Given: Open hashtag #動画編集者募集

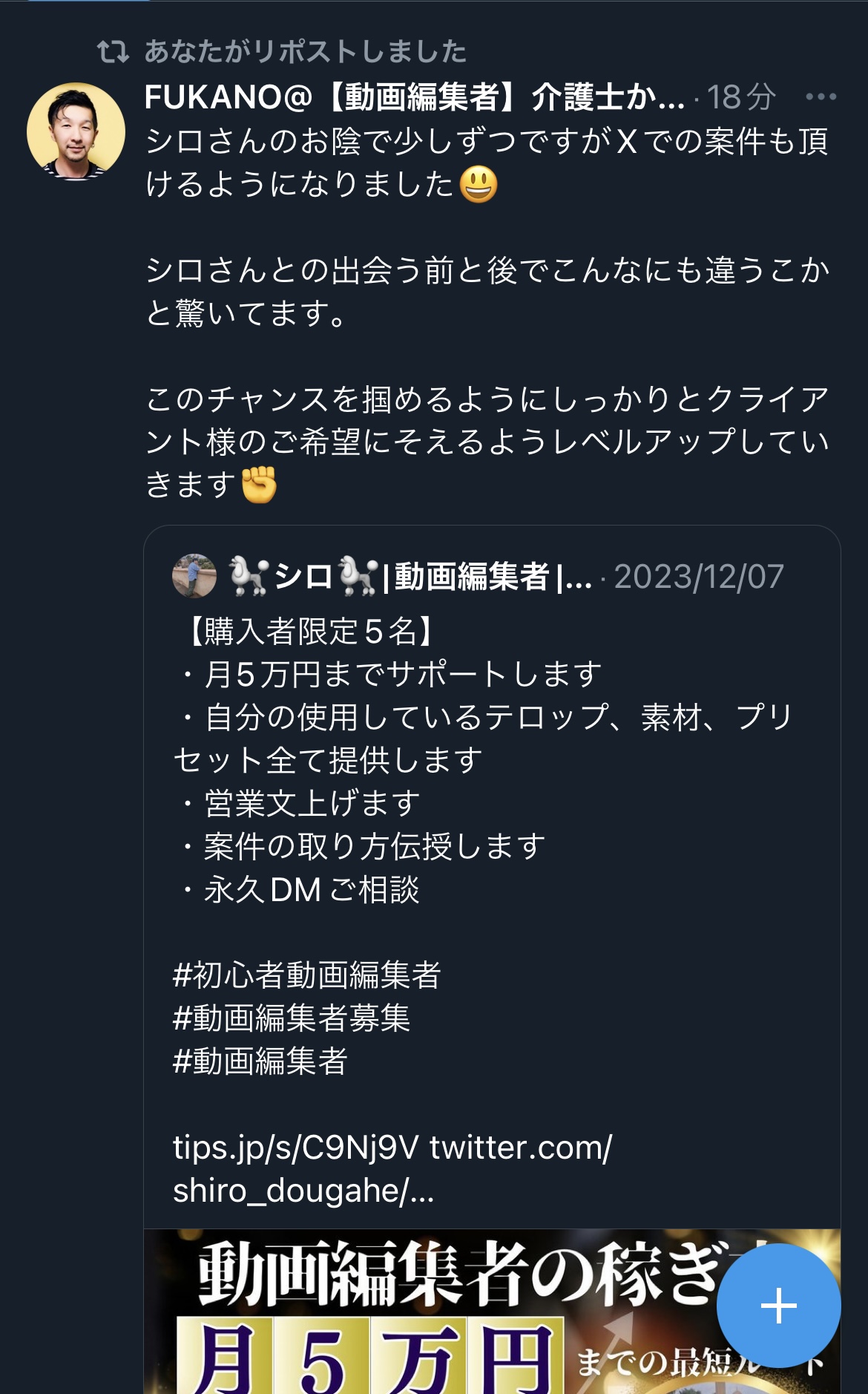Looking at the screenshot, I should click(291, 1018).
